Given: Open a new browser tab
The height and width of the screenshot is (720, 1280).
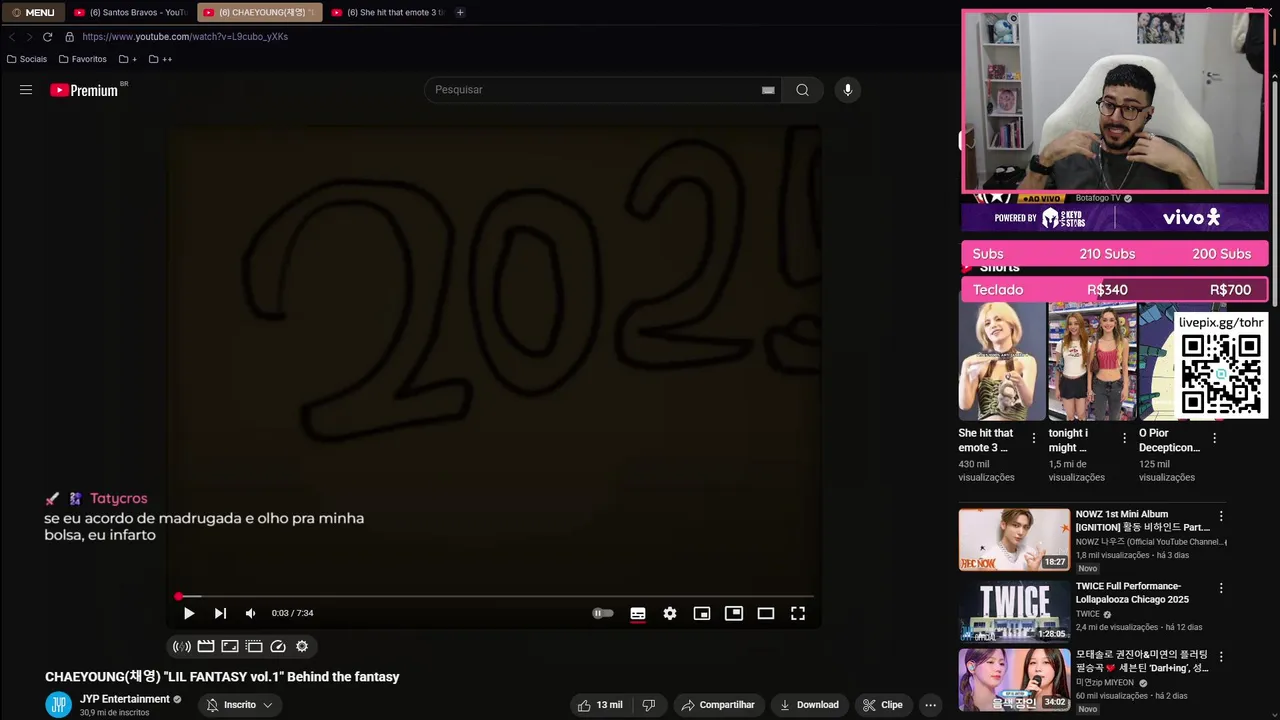Looking at the screenshot, I should coord(460,12).
